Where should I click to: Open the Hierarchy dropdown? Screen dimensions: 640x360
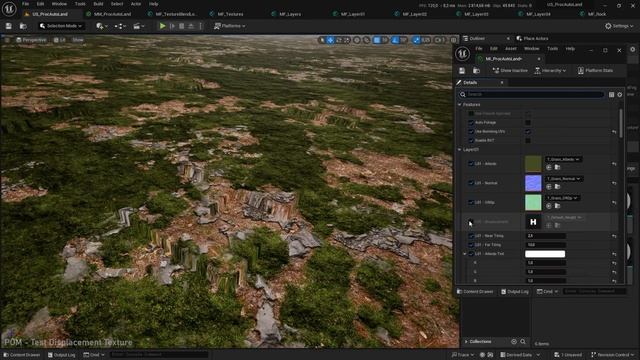click(550, 71)
